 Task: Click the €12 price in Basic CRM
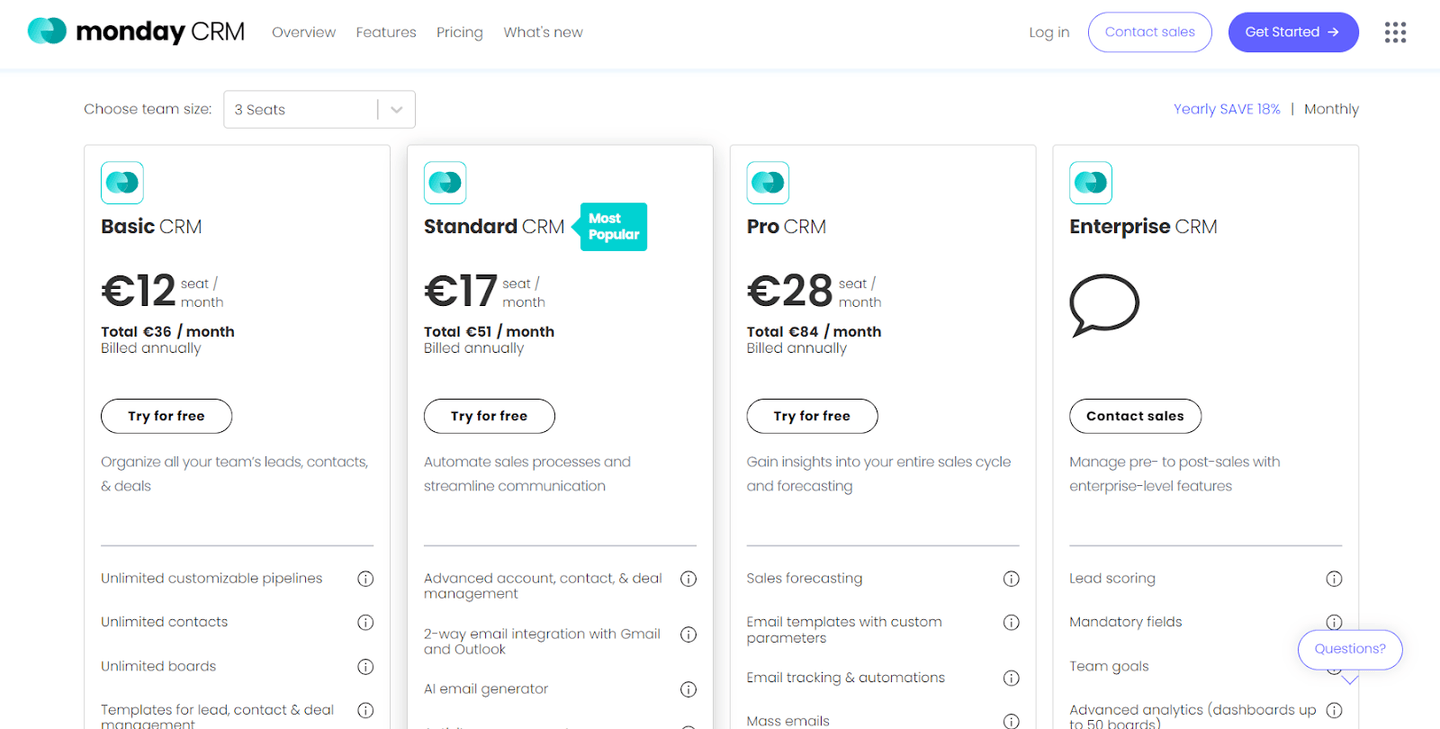[x=139, y=291]
